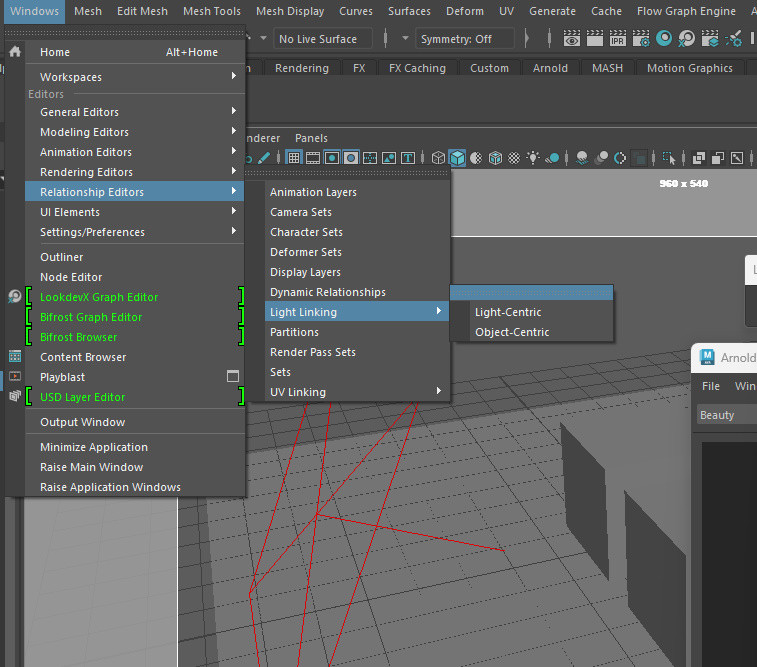The image size is (757, 667).
Task: Click the LookdevX Graph Editor side icon
Action: 15,296
